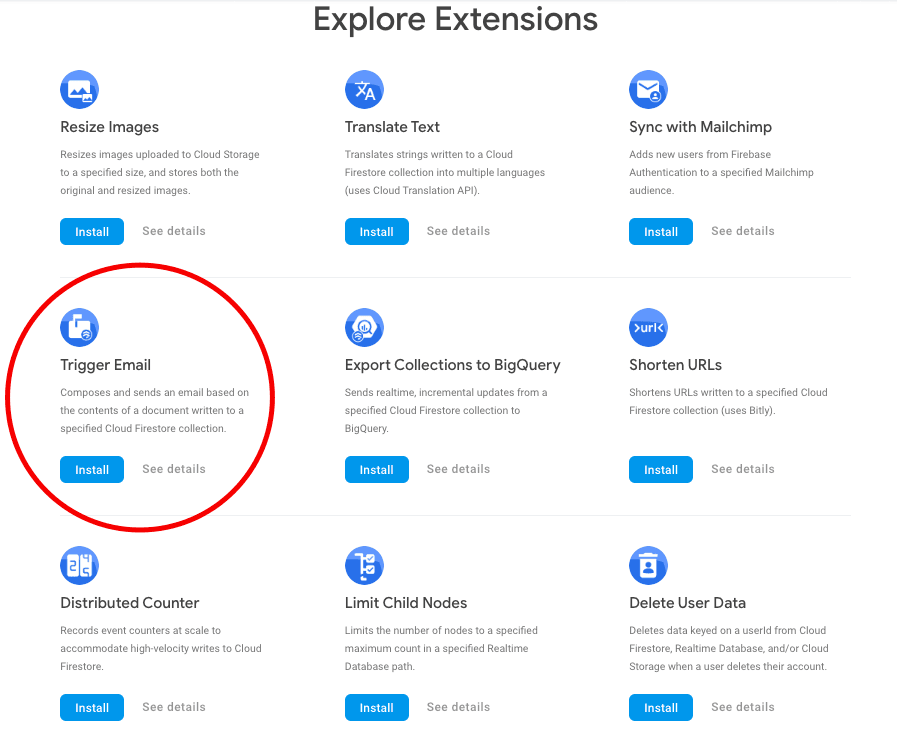Click the Limit Child Nodes extension icon
The height and width of the screenshot is (745, 897).
coord(364,565)
